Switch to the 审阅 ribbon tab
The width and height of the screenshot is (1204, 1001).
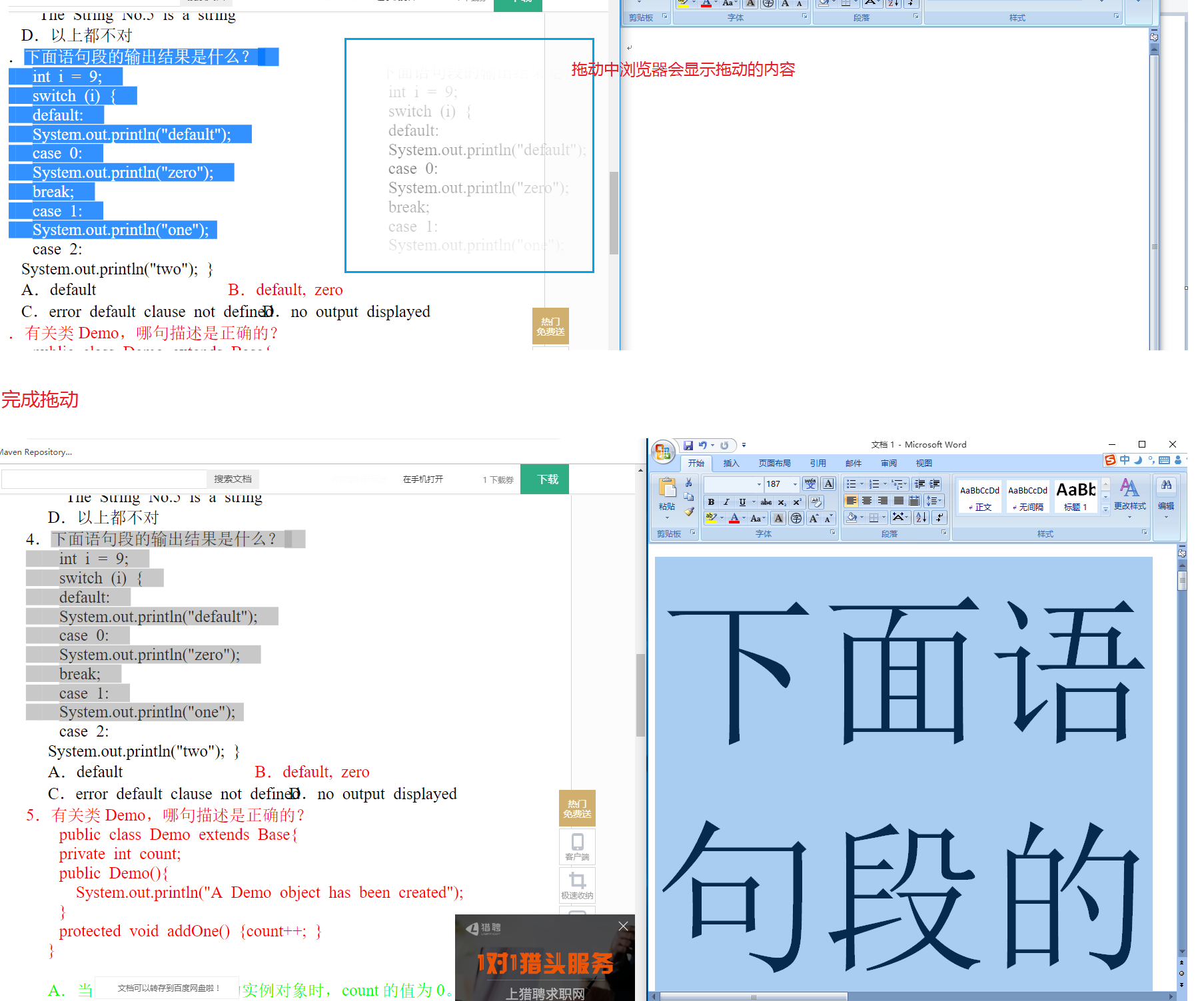[888, 464]
